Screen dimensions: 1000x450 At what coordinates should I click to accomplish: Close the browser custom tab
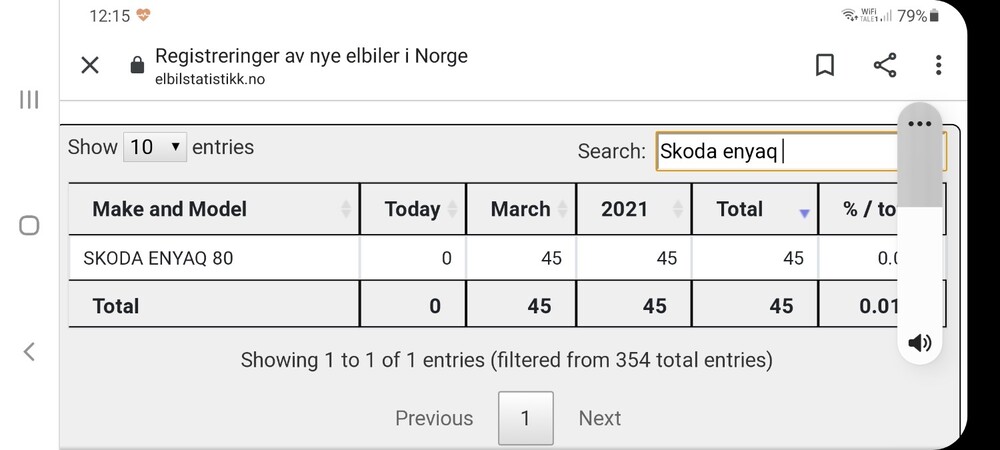[90, 66]
